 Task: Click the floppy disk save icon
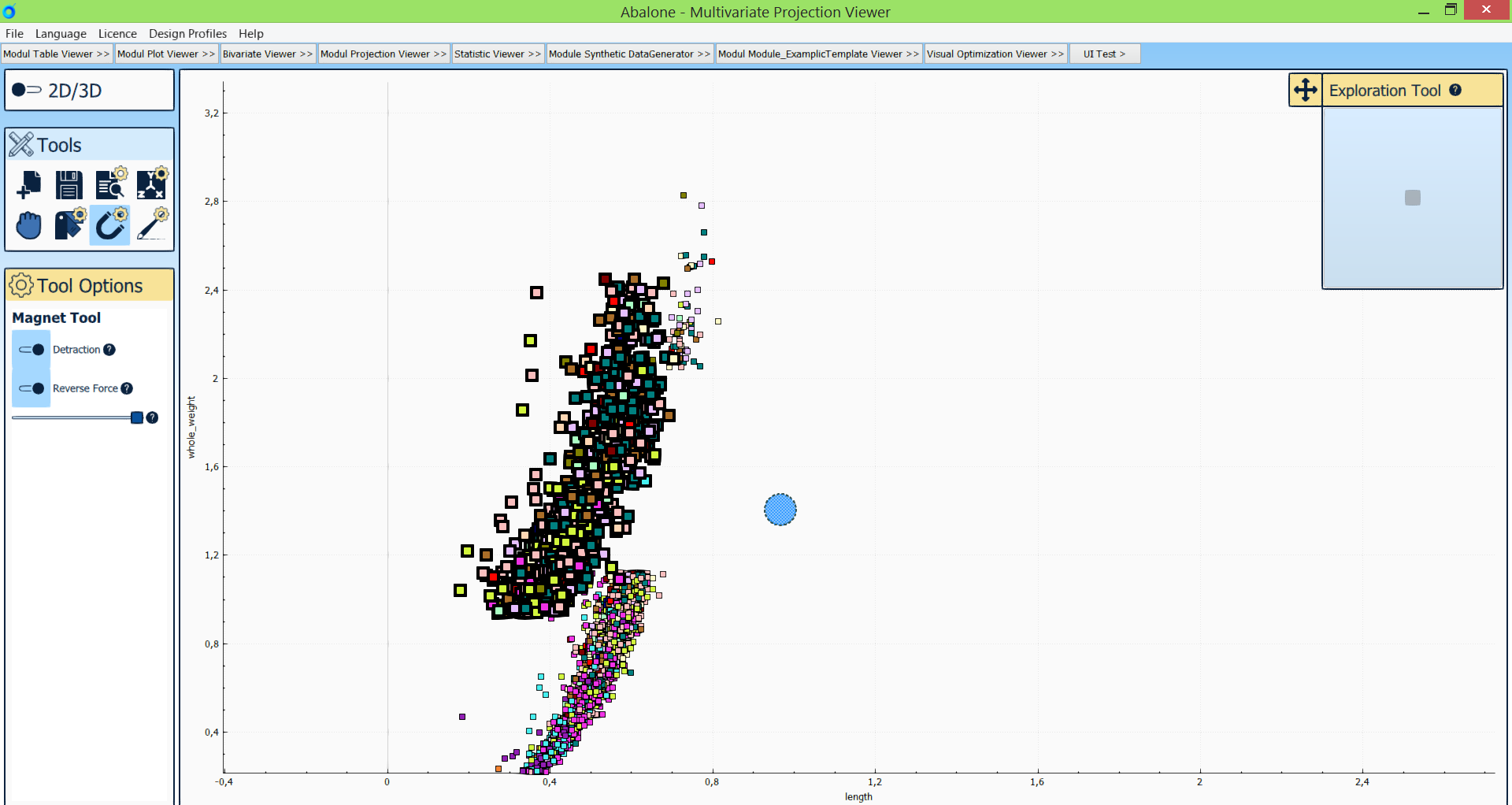69,185
